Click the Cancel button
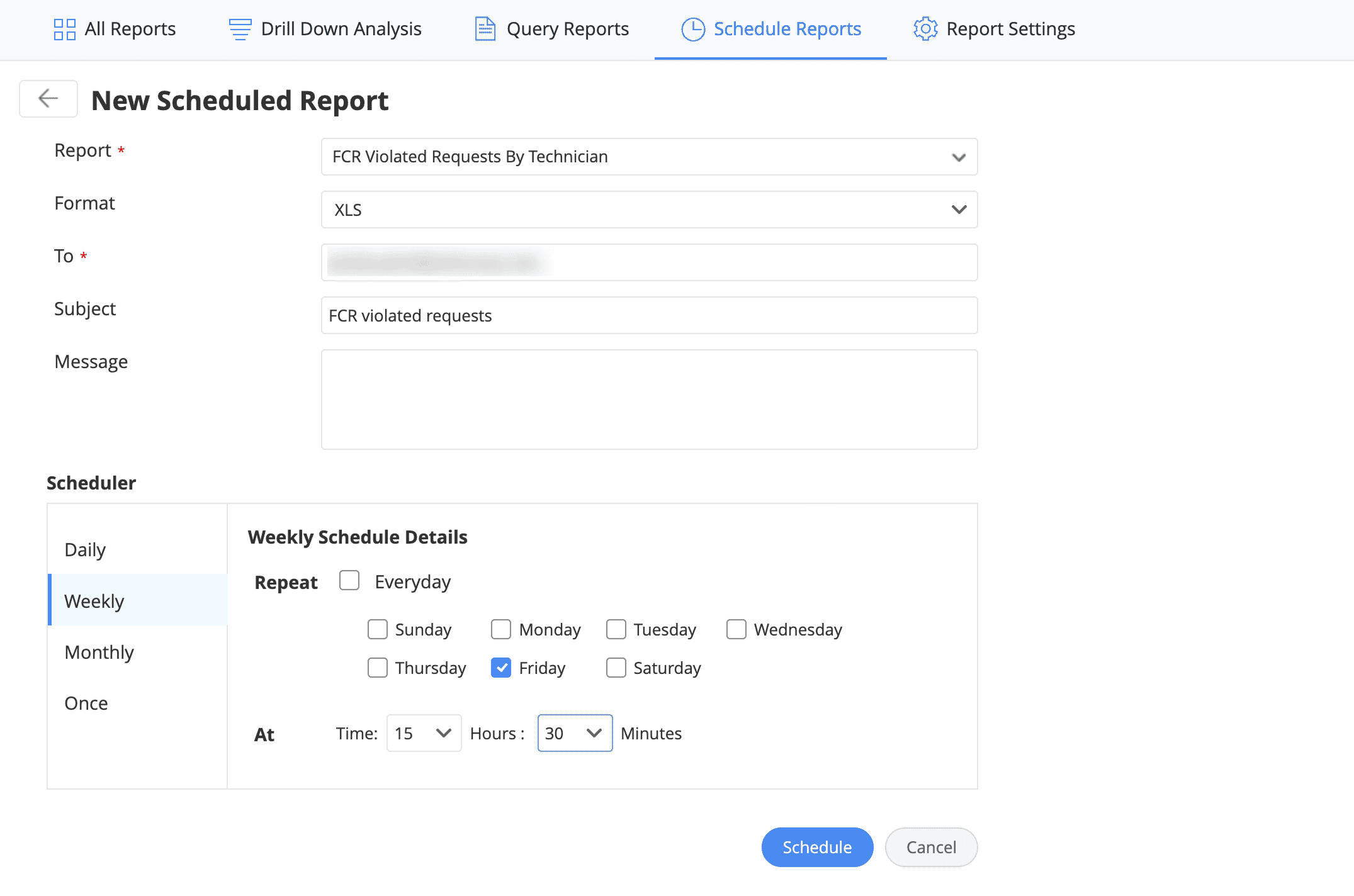Screen dimensions: 1354x896 [x=930, y=847]
